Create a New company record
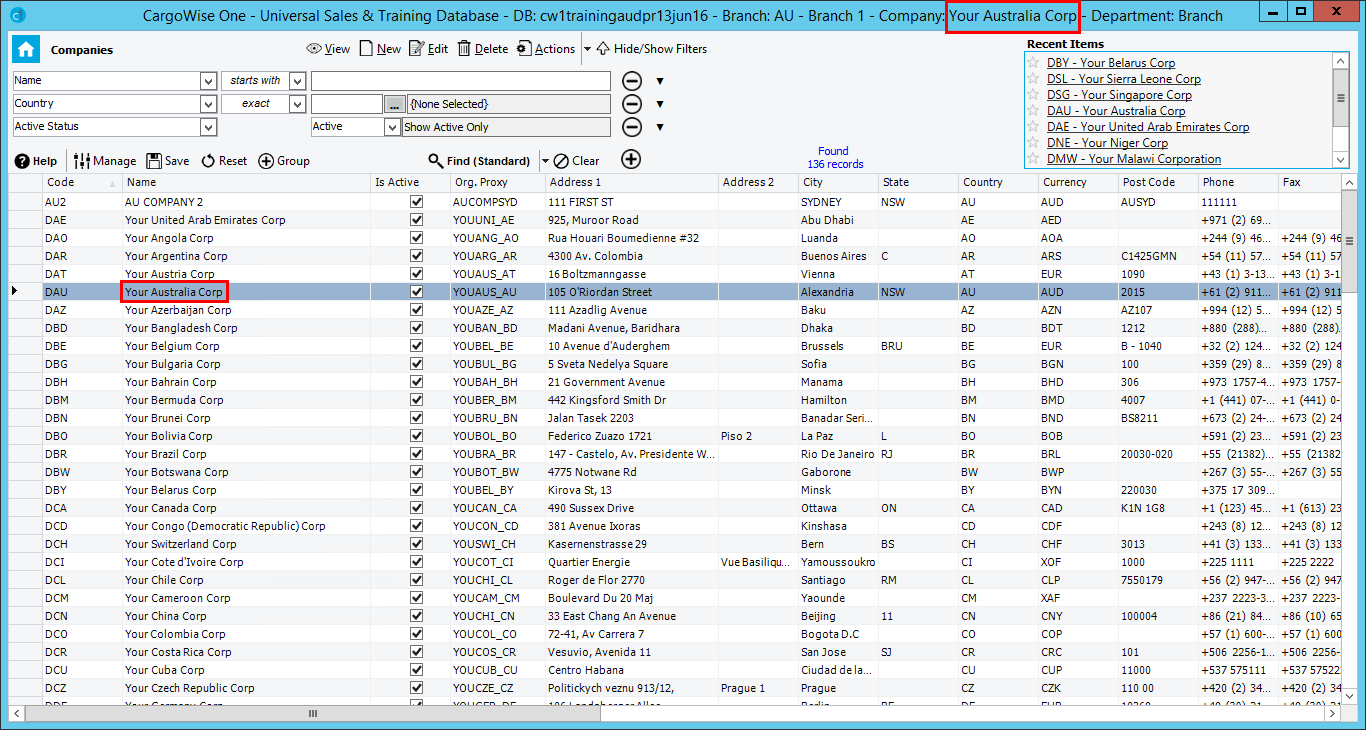This screenshot has height=730, width=1366. tap(380, 49)
